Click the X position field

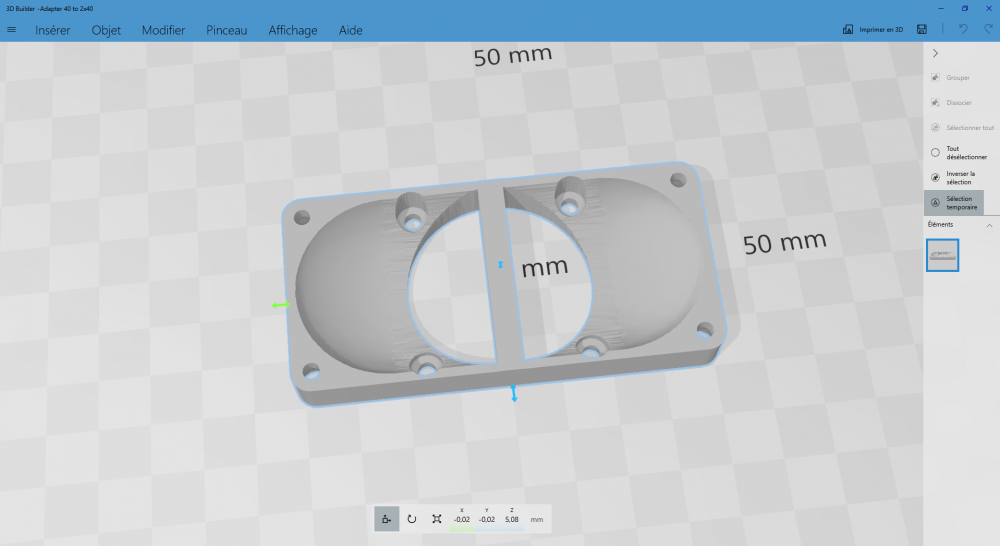click(x=462, y=518)
